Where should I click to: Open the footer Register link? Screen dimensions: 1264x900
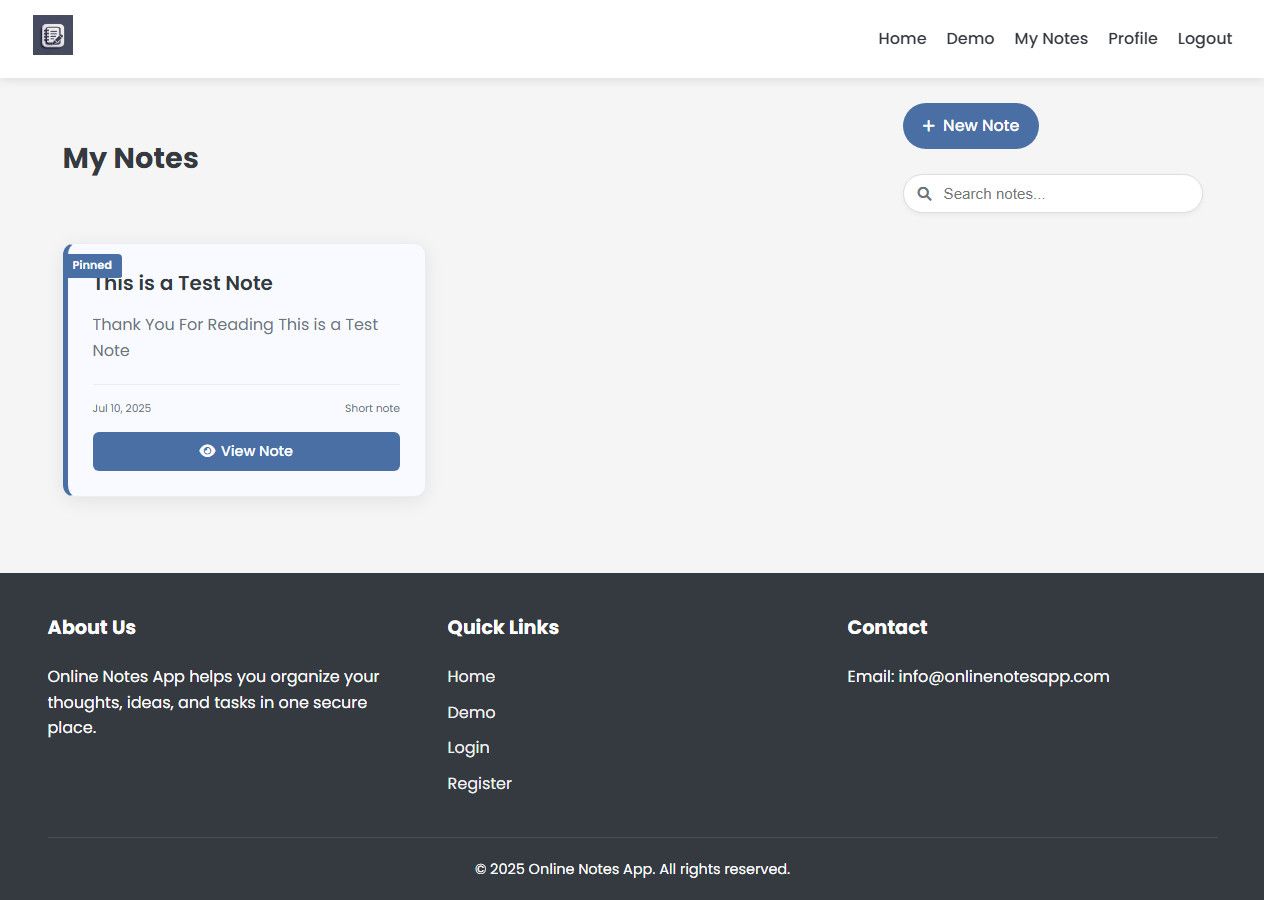click(479, 784)
